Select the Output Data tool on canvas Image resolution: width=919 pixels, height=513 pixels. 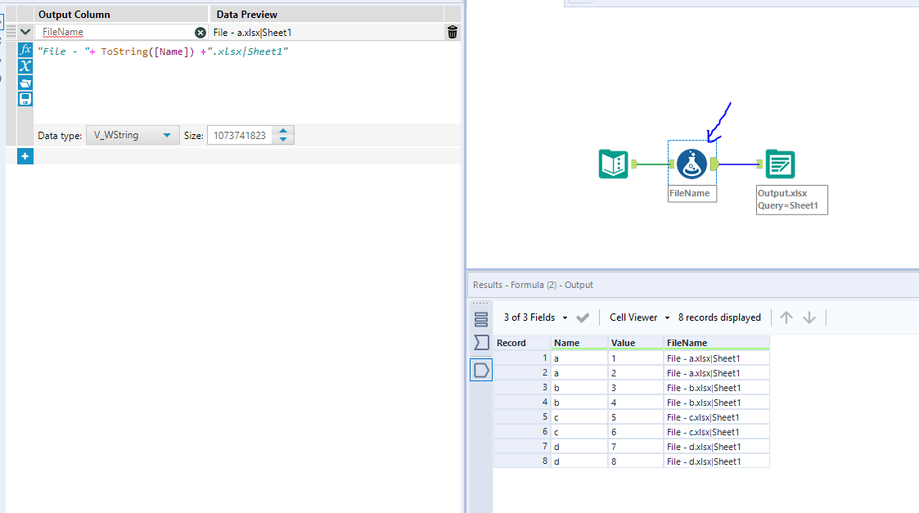coord(780,164)
